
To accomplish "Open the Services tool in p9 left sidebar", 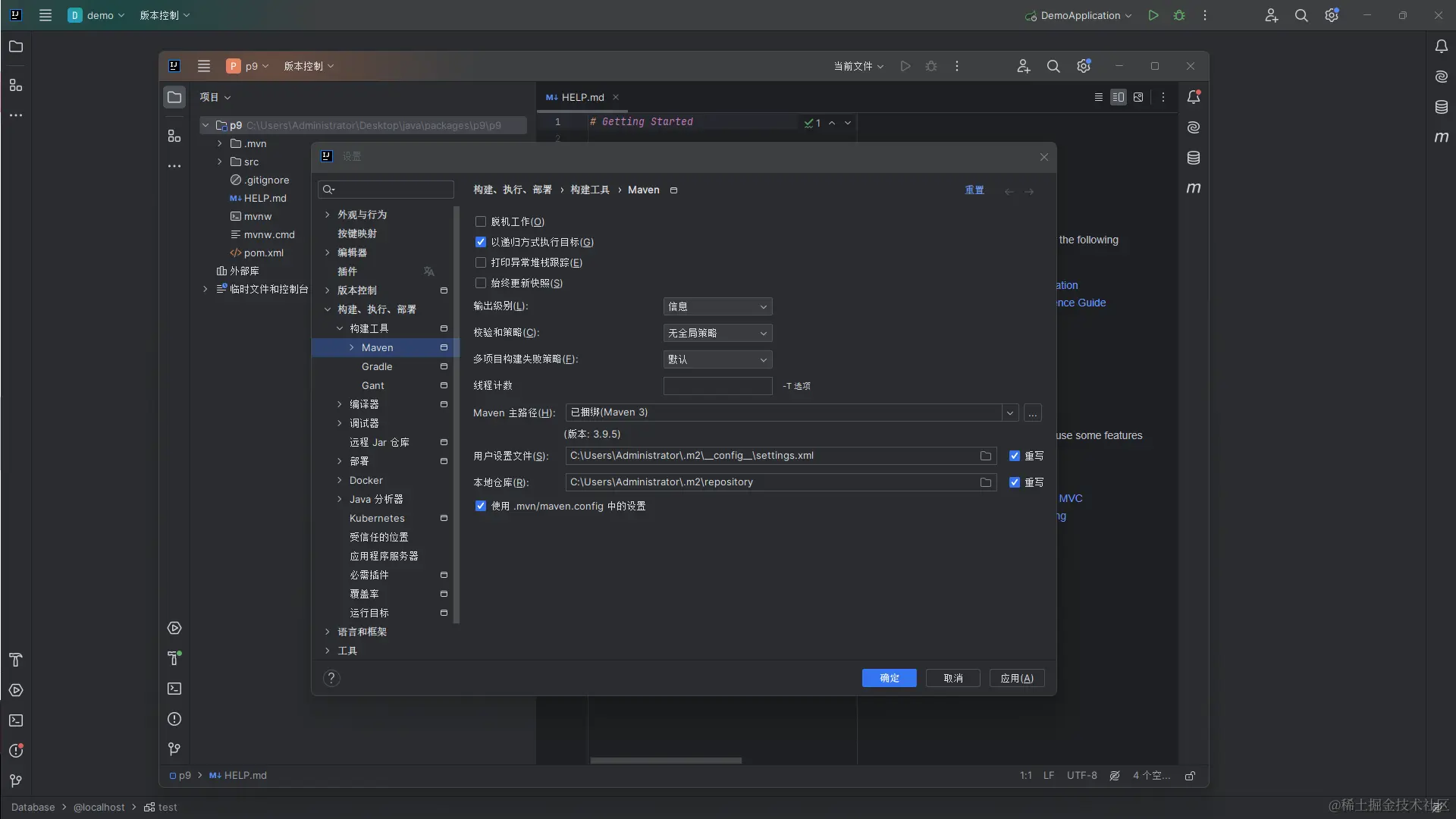I will tap(174, 628).
